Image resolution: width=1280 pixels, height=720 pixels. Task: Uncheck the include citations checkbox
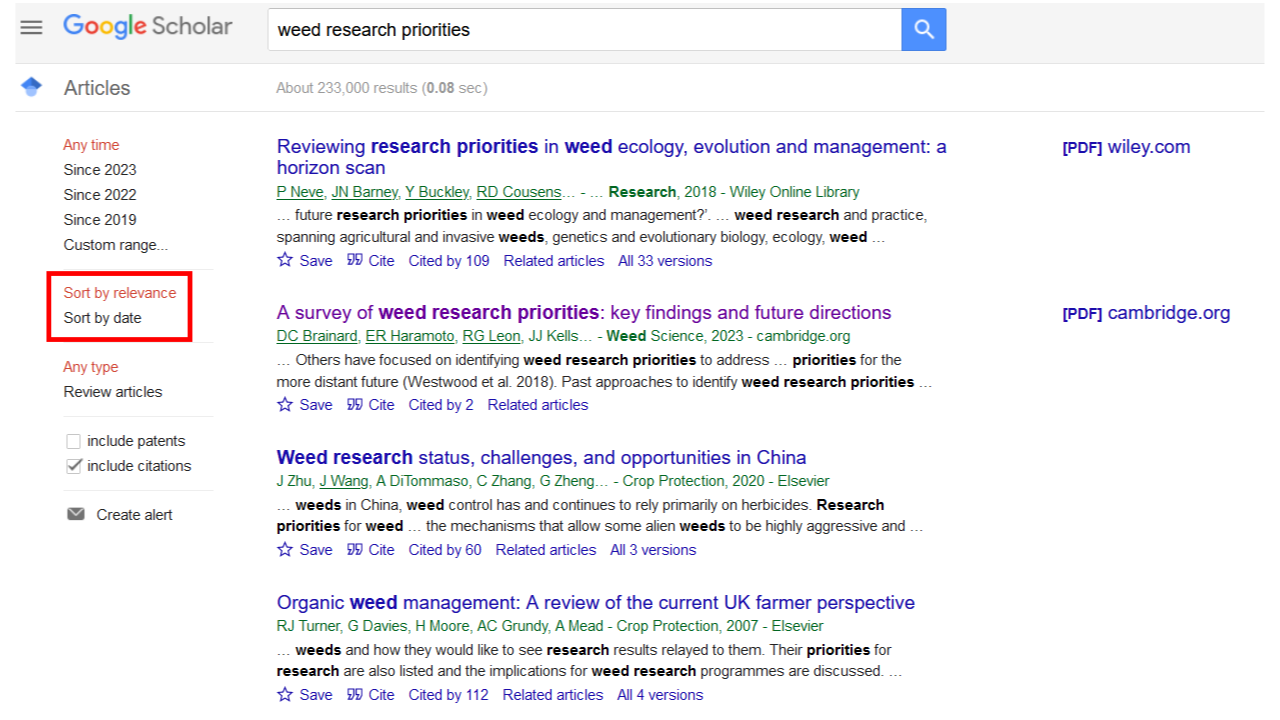[73, 466]
